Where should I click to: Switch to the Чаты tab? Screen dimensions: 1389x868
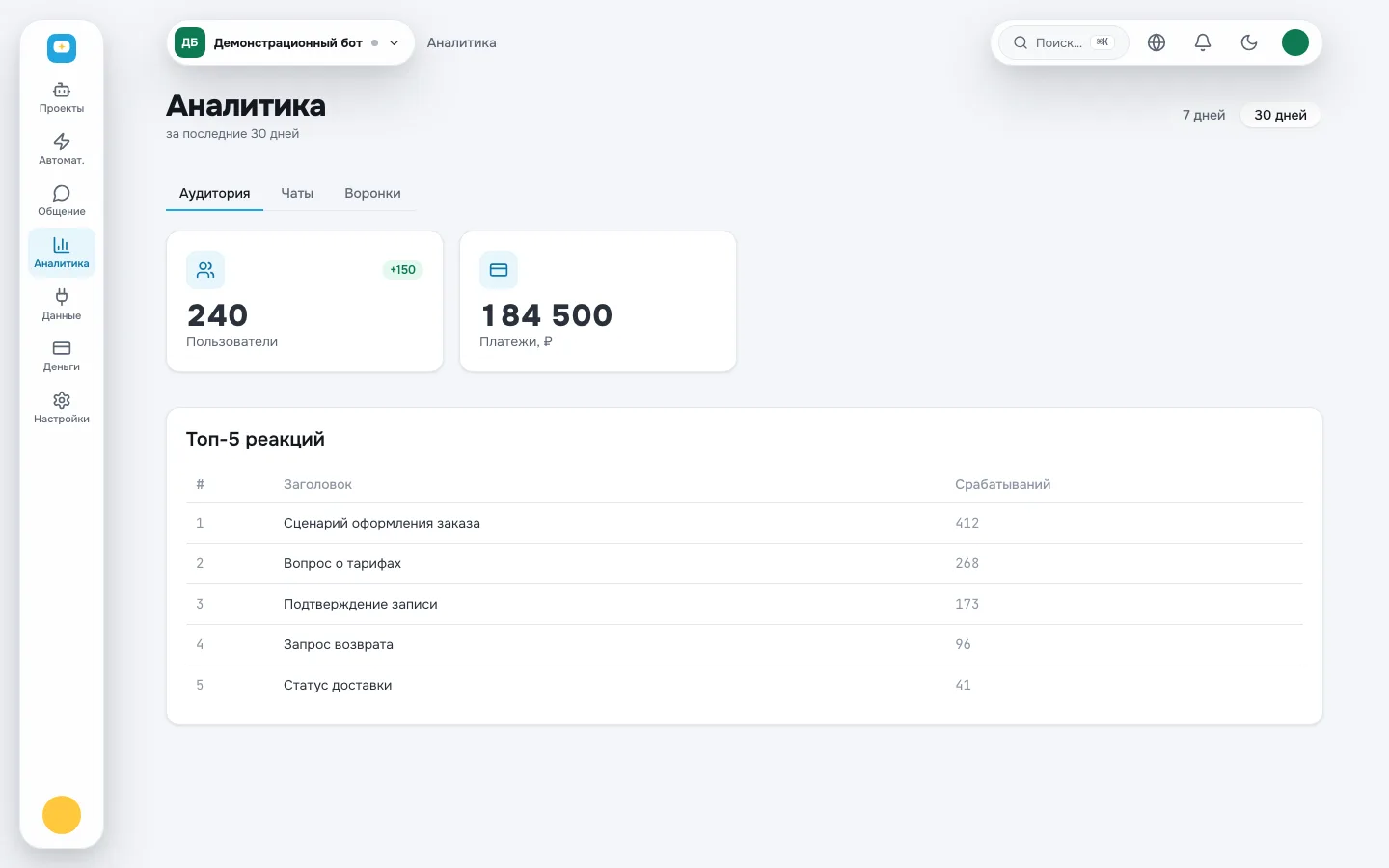(x=297, y=193)
